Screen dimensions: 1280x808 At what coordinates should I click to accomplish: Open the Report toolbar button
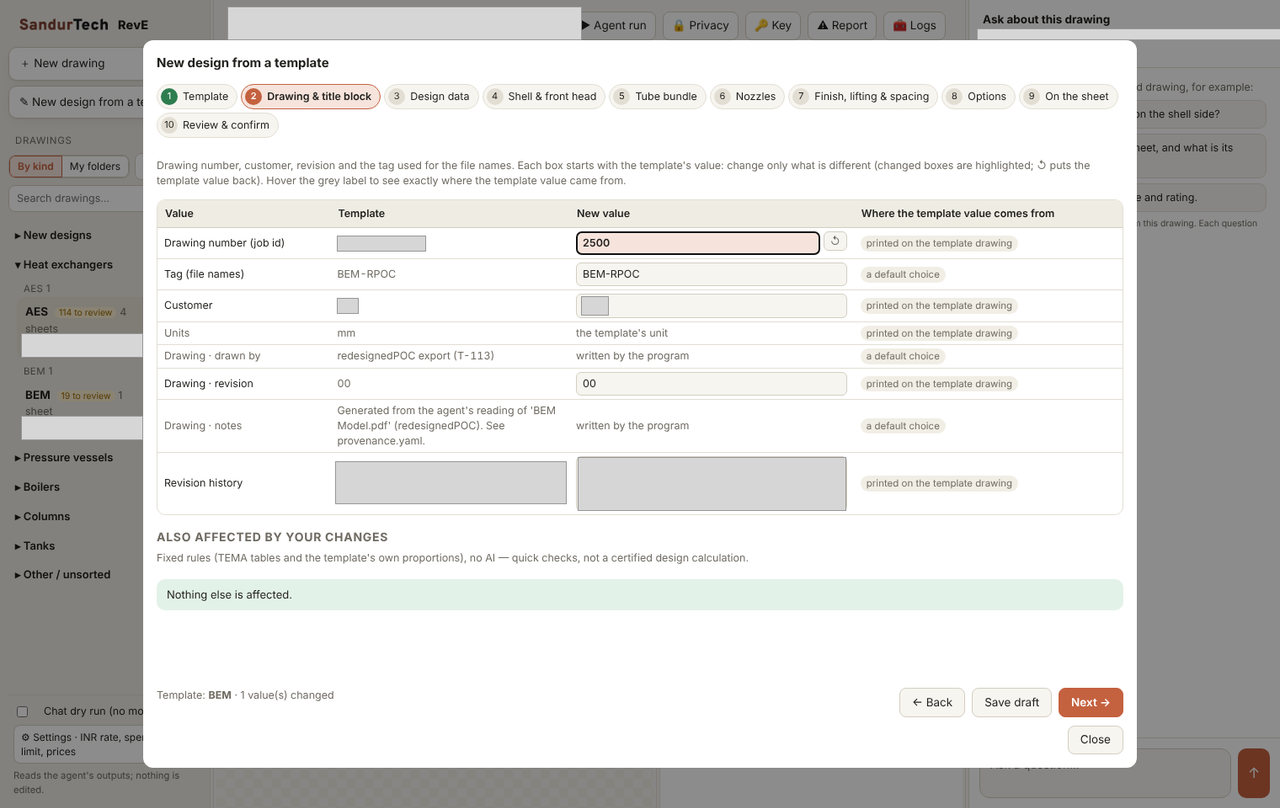[x=842, y=25]
